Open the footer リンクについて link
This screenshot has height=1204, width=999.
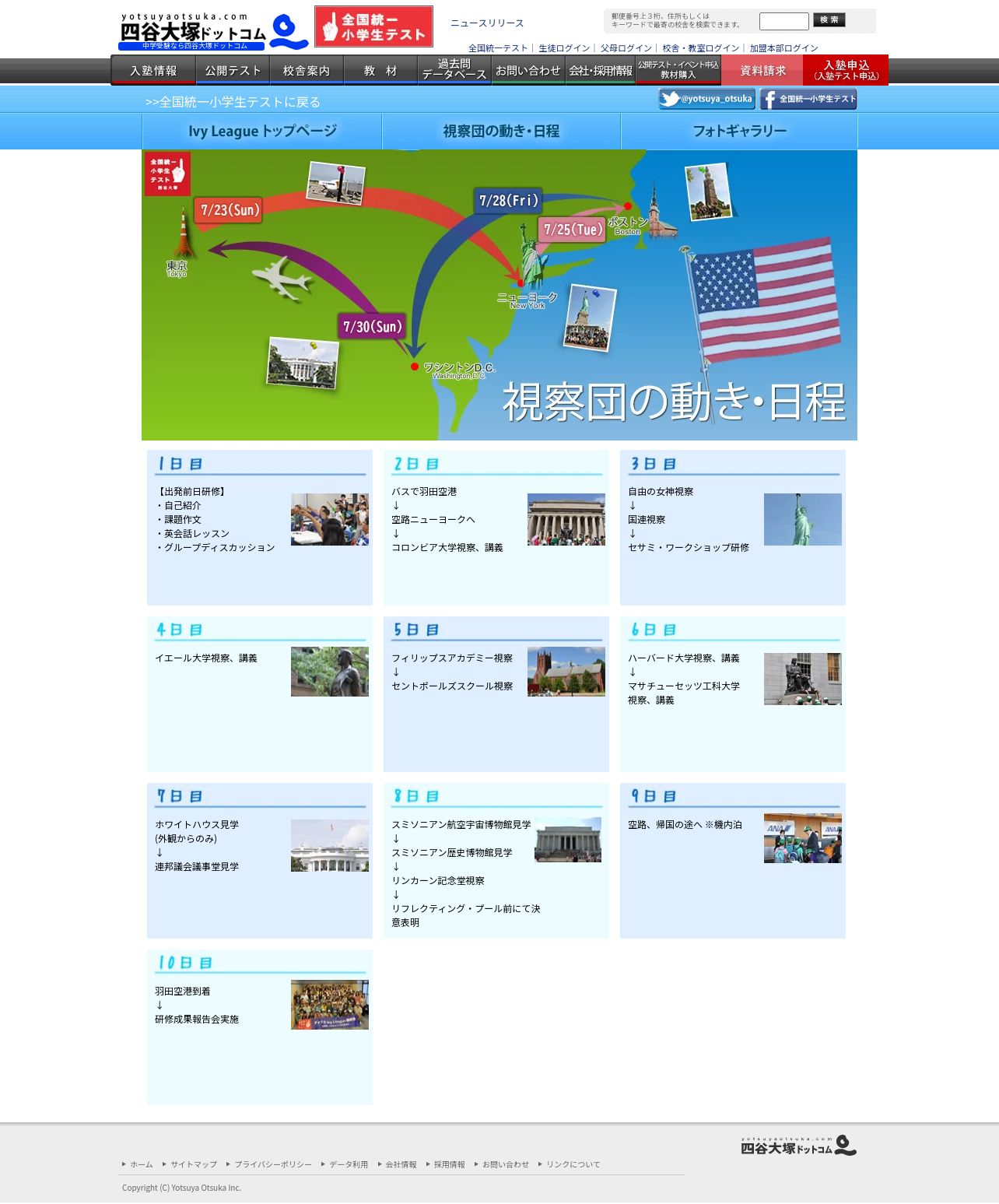point(573,1165)
